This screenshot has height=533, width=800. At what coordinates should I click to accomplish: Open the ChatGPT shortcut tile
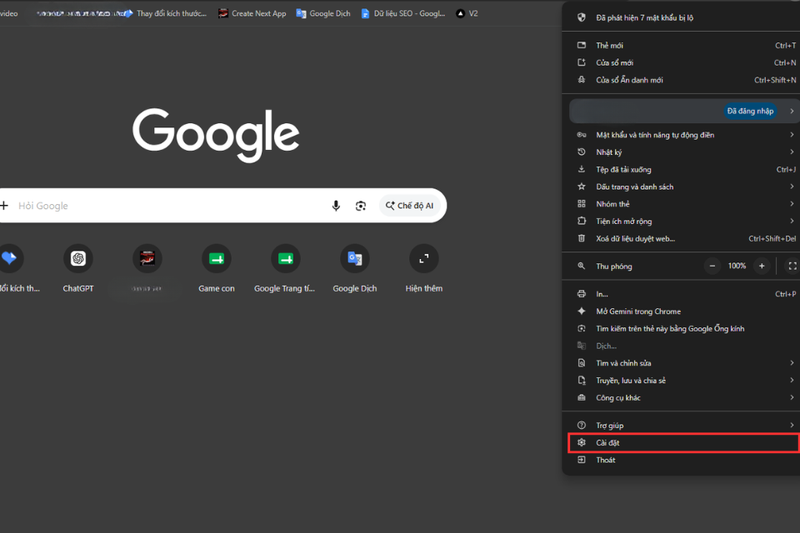[x=78, y=259]
